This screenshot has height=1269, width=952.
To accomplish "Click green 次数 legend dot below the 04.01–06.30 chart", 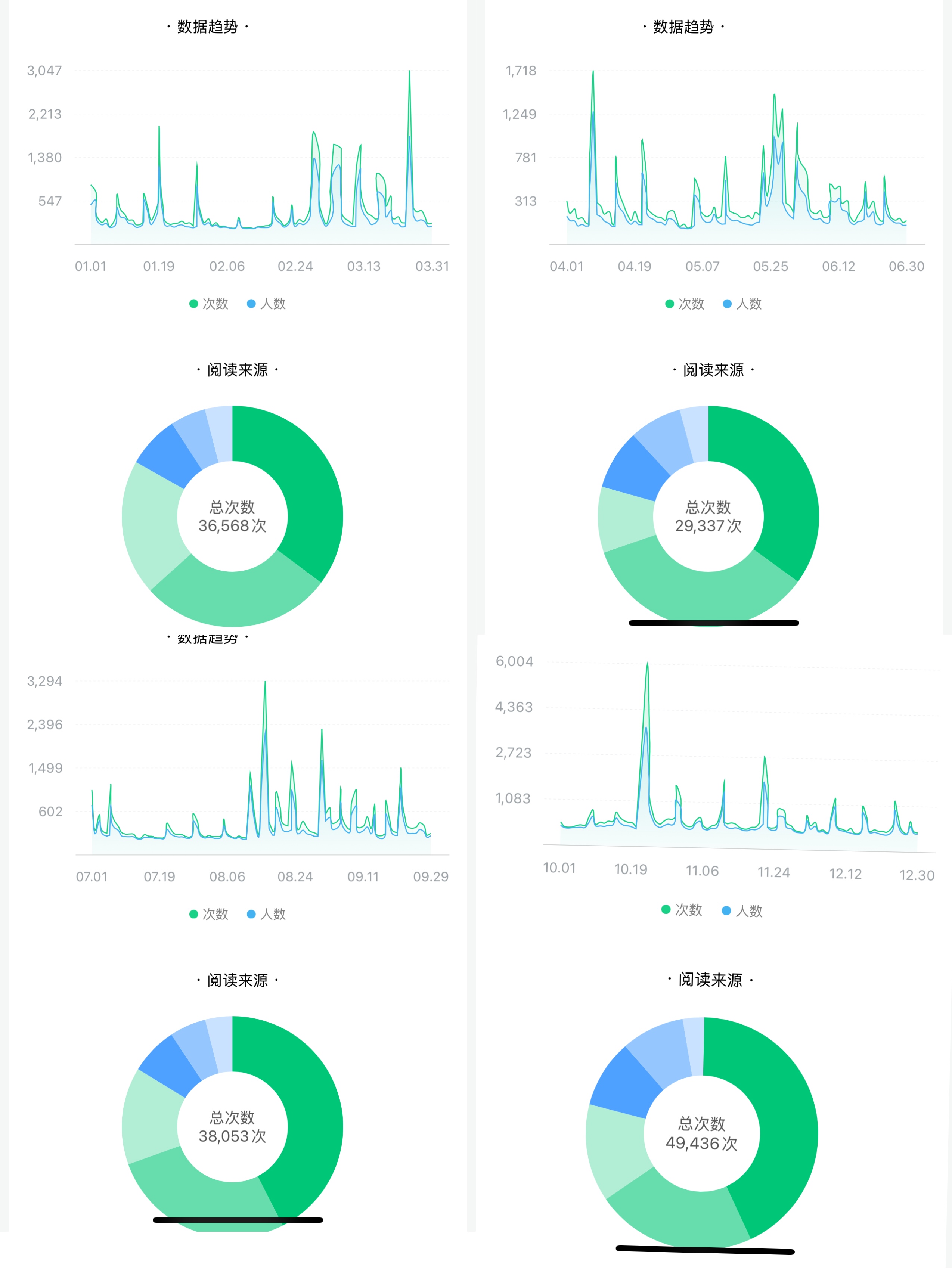I will (669, 304).
